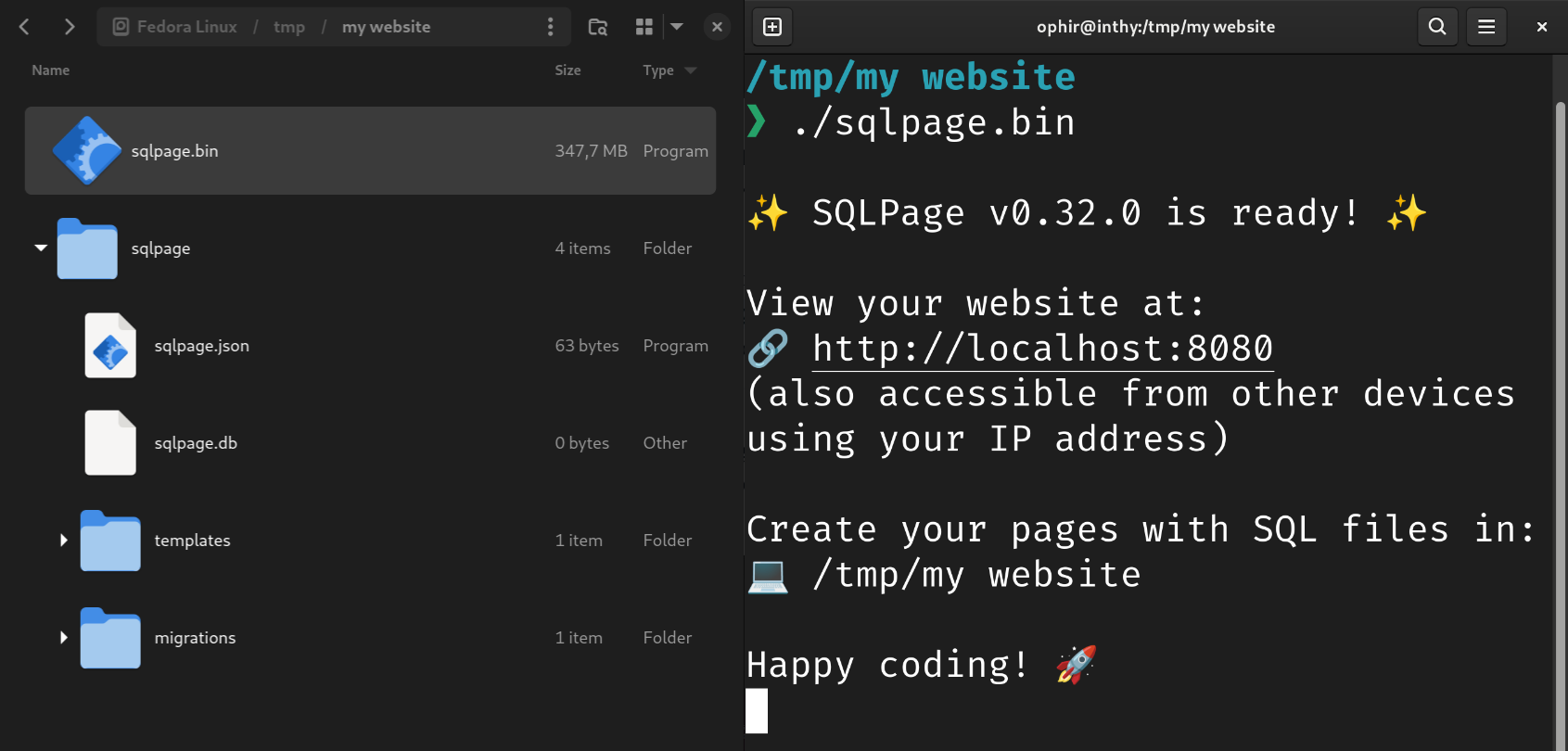Expand the migrations folder

click(x=63, y=637)
